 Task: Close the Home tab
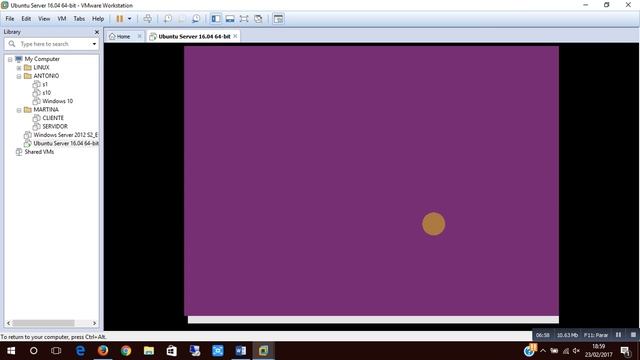(x=140, y=36)
